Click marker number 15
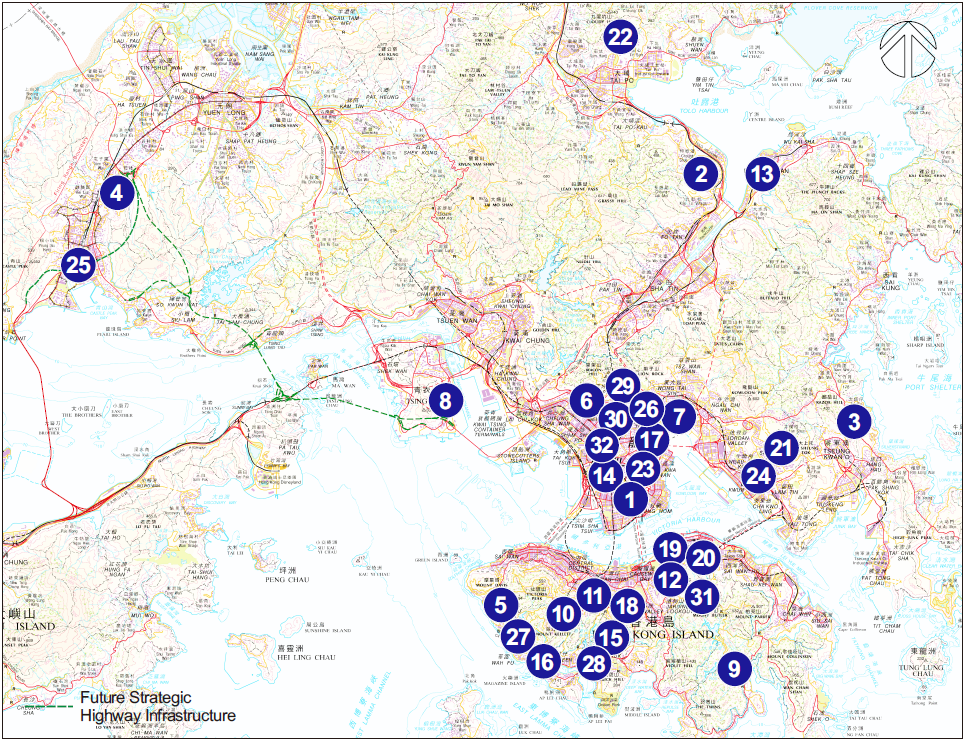This screenshot has height=748, width=970. 612,637
